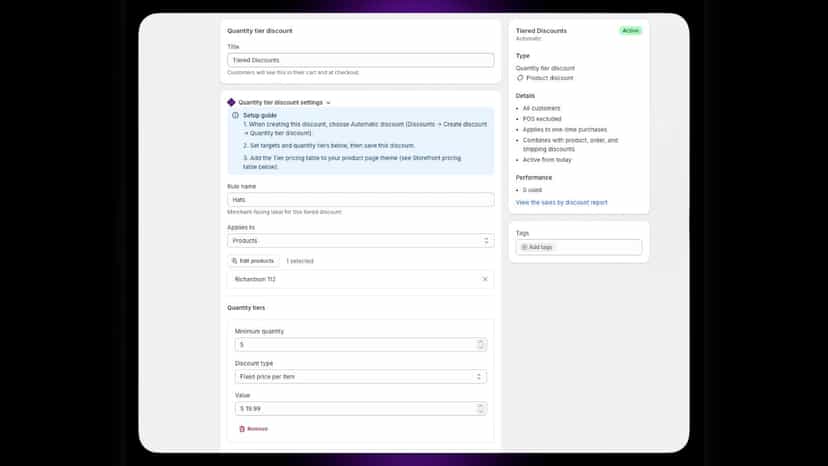The width and height of the screenshot is (828, 466).
Task: Click the Add tags icon
Action: 524,247
